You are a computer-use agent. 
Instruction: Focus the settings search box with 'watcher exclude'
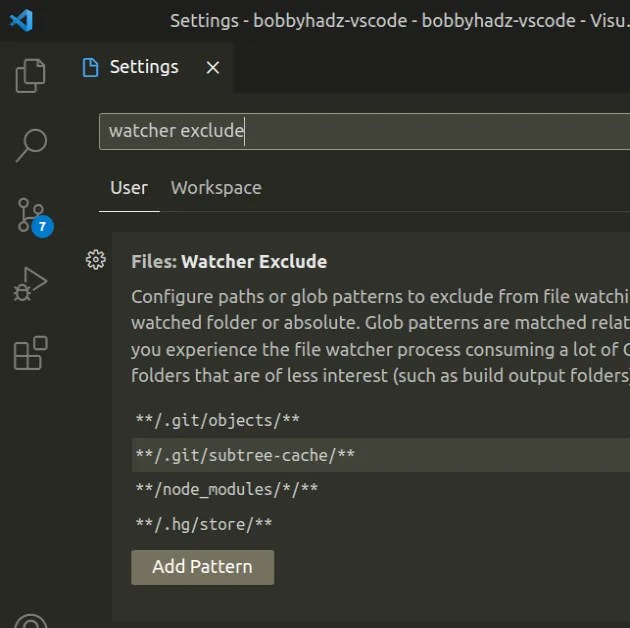(364, 131)
